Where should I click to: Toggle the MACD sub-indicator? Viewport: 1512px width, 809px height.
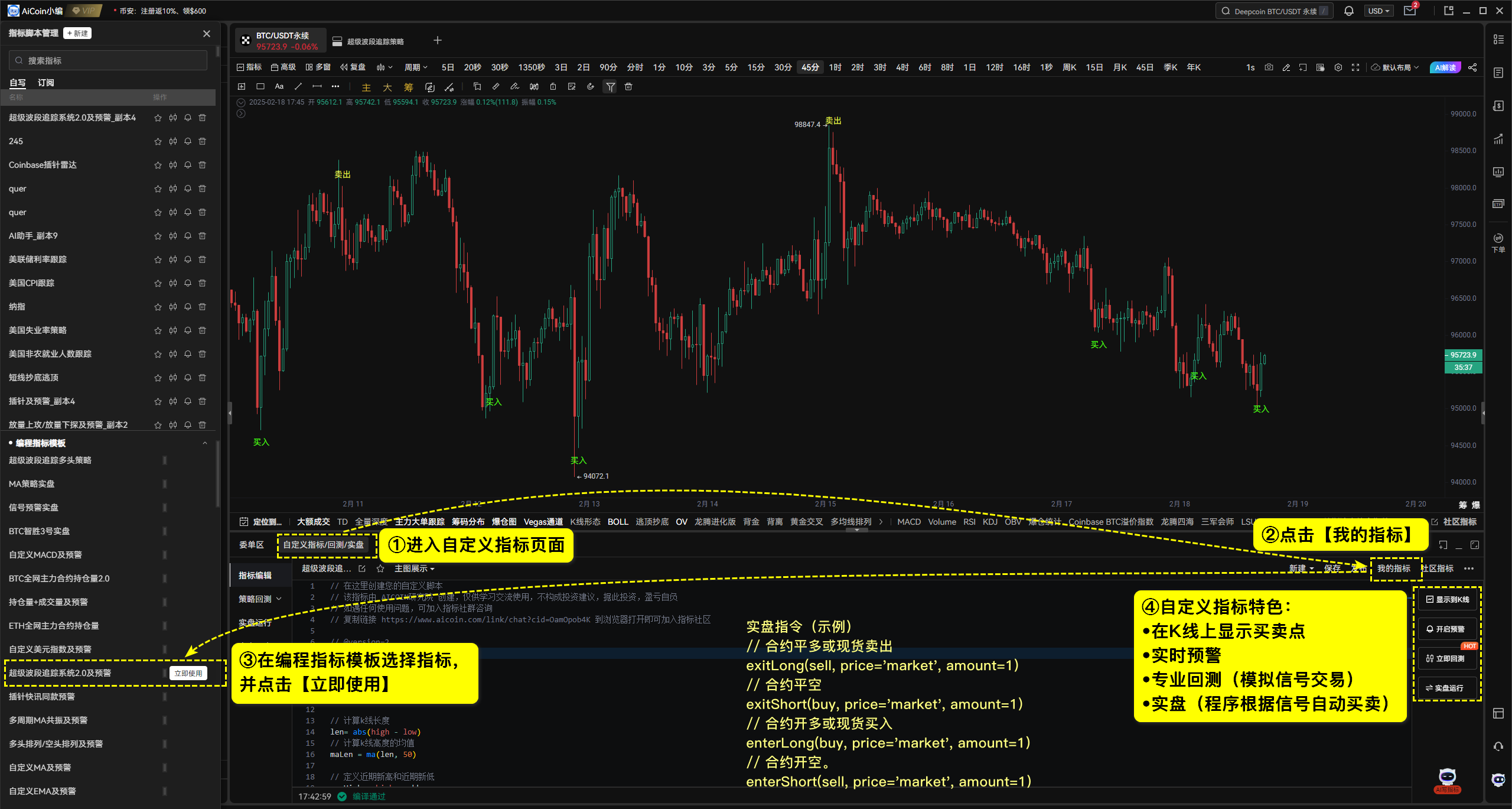click(x=909, y=522)
